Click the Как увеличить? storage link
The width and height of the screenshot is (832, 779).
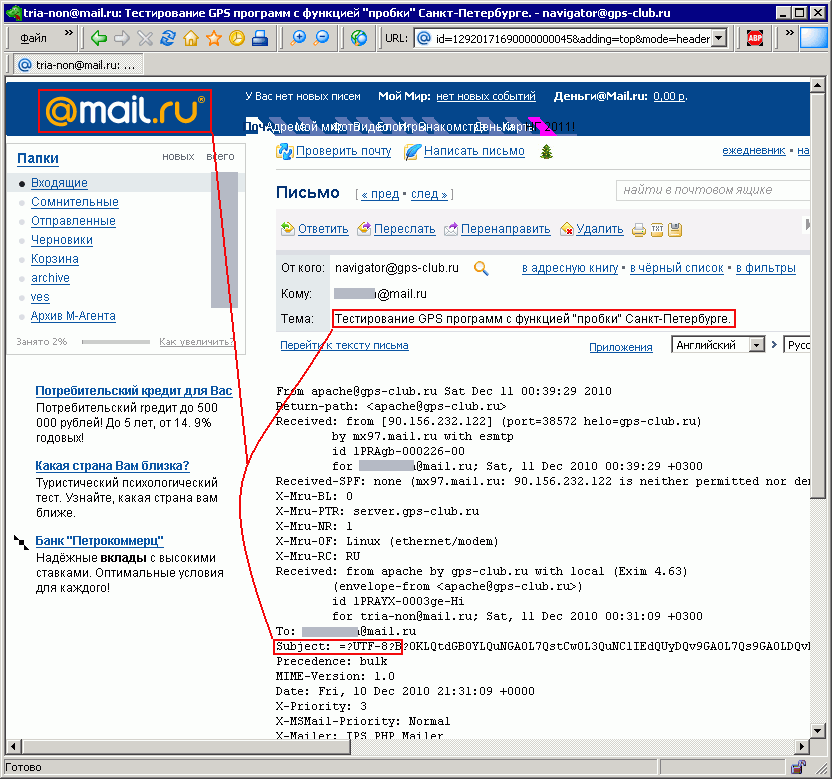[197, 342]
